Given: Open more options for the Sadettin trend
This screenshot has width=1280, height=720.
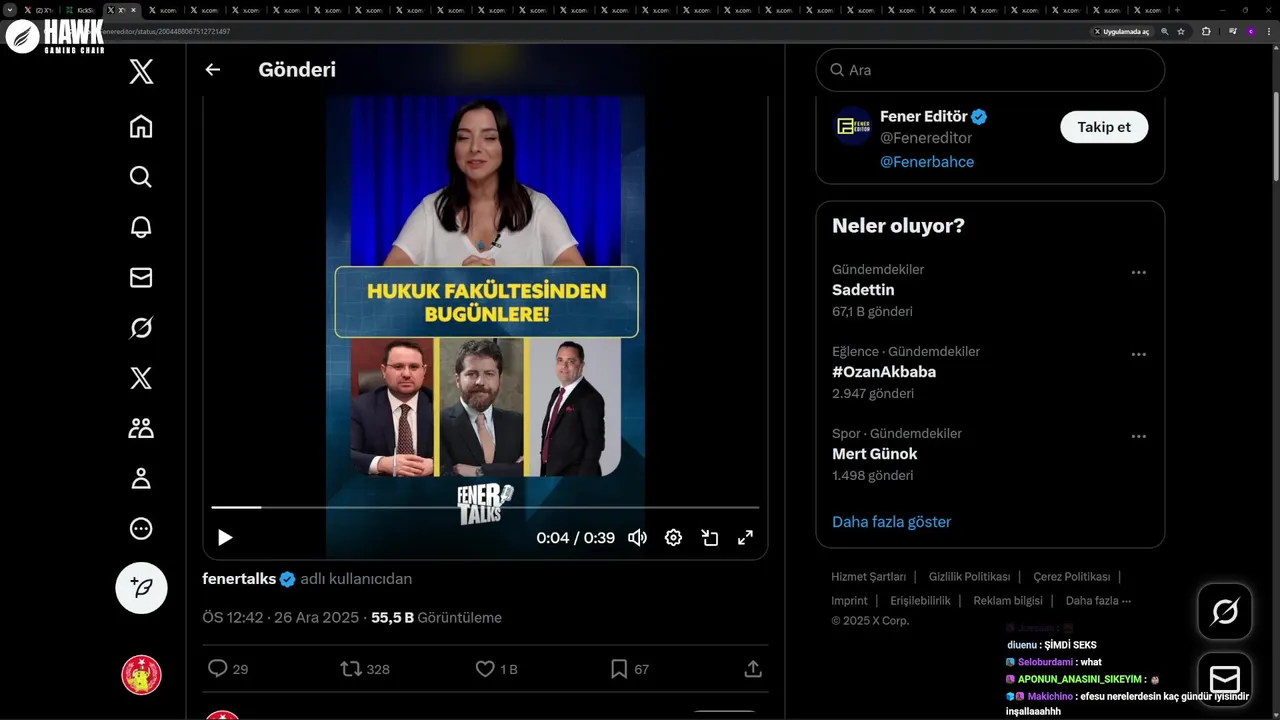Looking at the screenshot, I should [1138, 272].
